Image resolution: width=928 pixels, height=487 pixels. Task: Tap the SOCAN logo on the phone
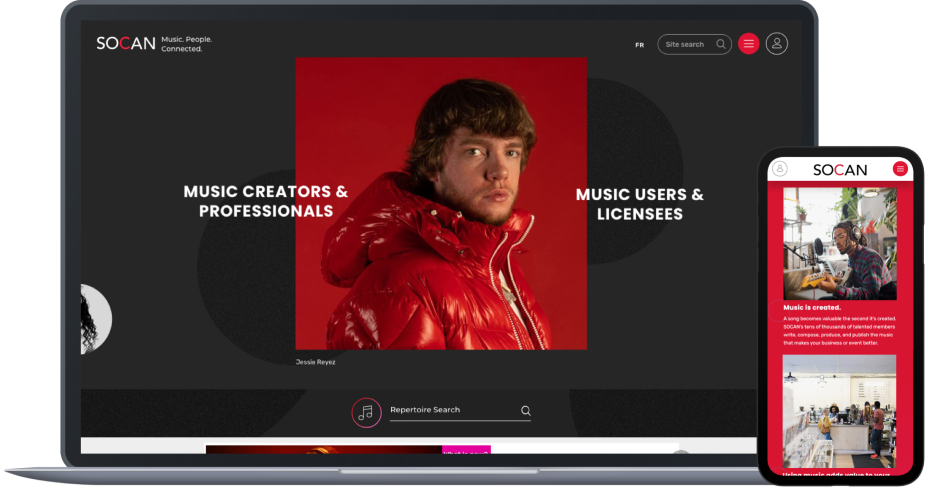click(x=840, y=169)
